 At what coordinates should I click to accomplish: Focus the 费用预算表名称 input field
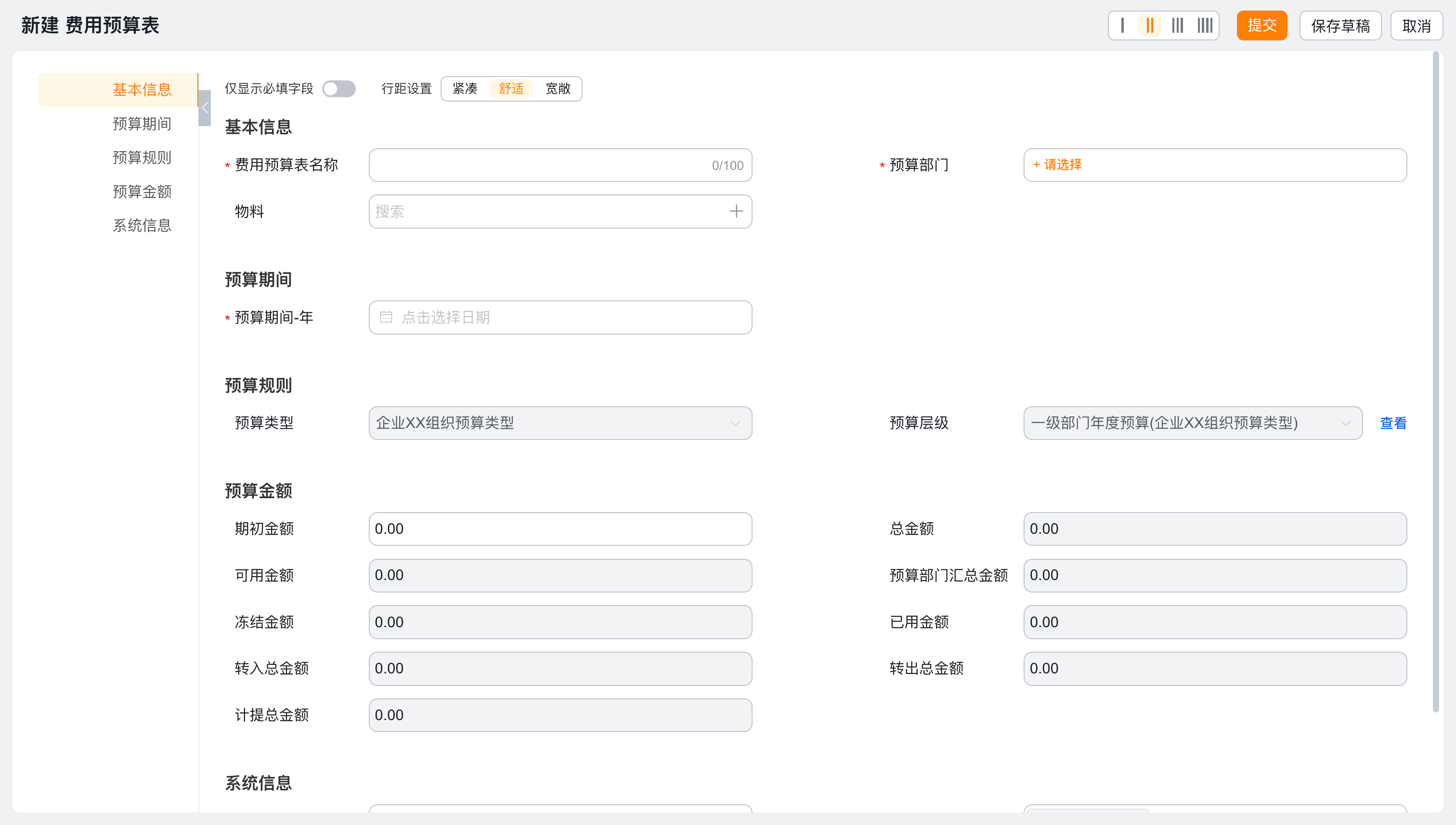pyautogui.click(x=560, y=165)
